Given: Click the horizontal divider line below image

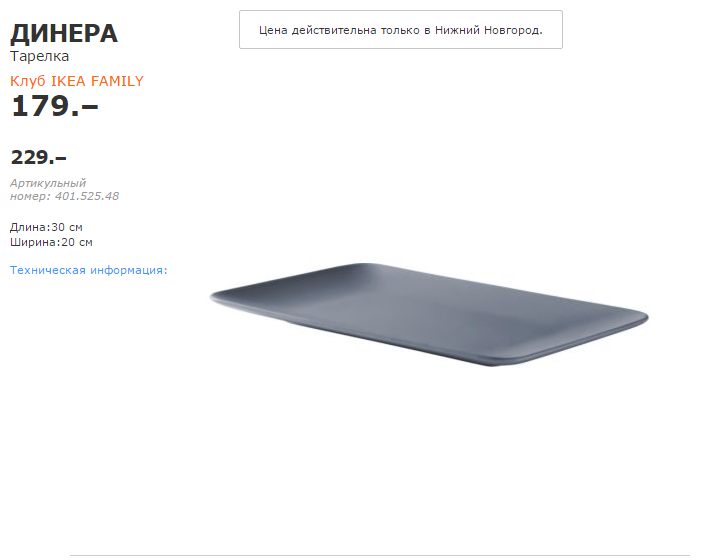Looking at the screenshot, I should 380,555.
